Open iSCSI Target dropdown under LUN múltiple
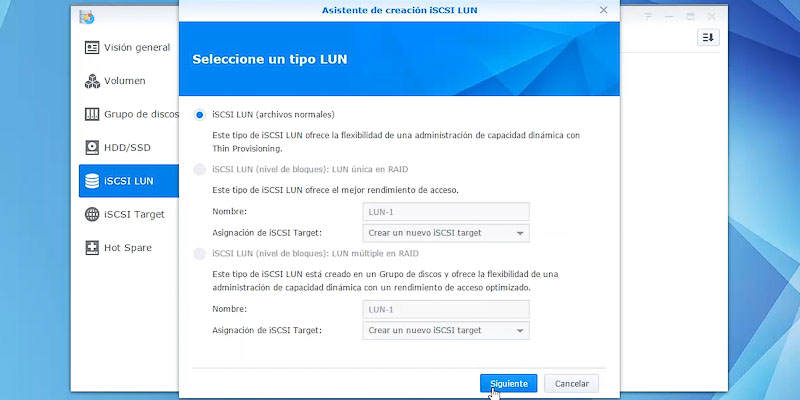 pyautogui.click(x=446, y=331)
